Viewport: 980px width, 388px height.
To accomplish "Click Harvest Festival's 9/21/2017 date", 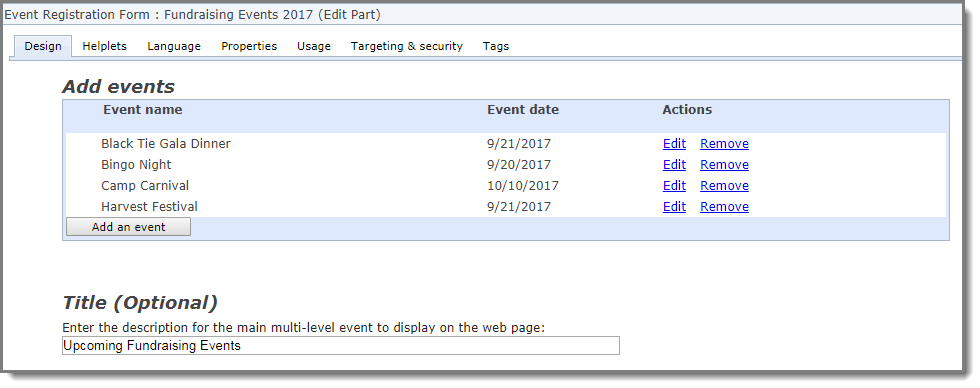I will pyautogui.click(x=519, y=207).
